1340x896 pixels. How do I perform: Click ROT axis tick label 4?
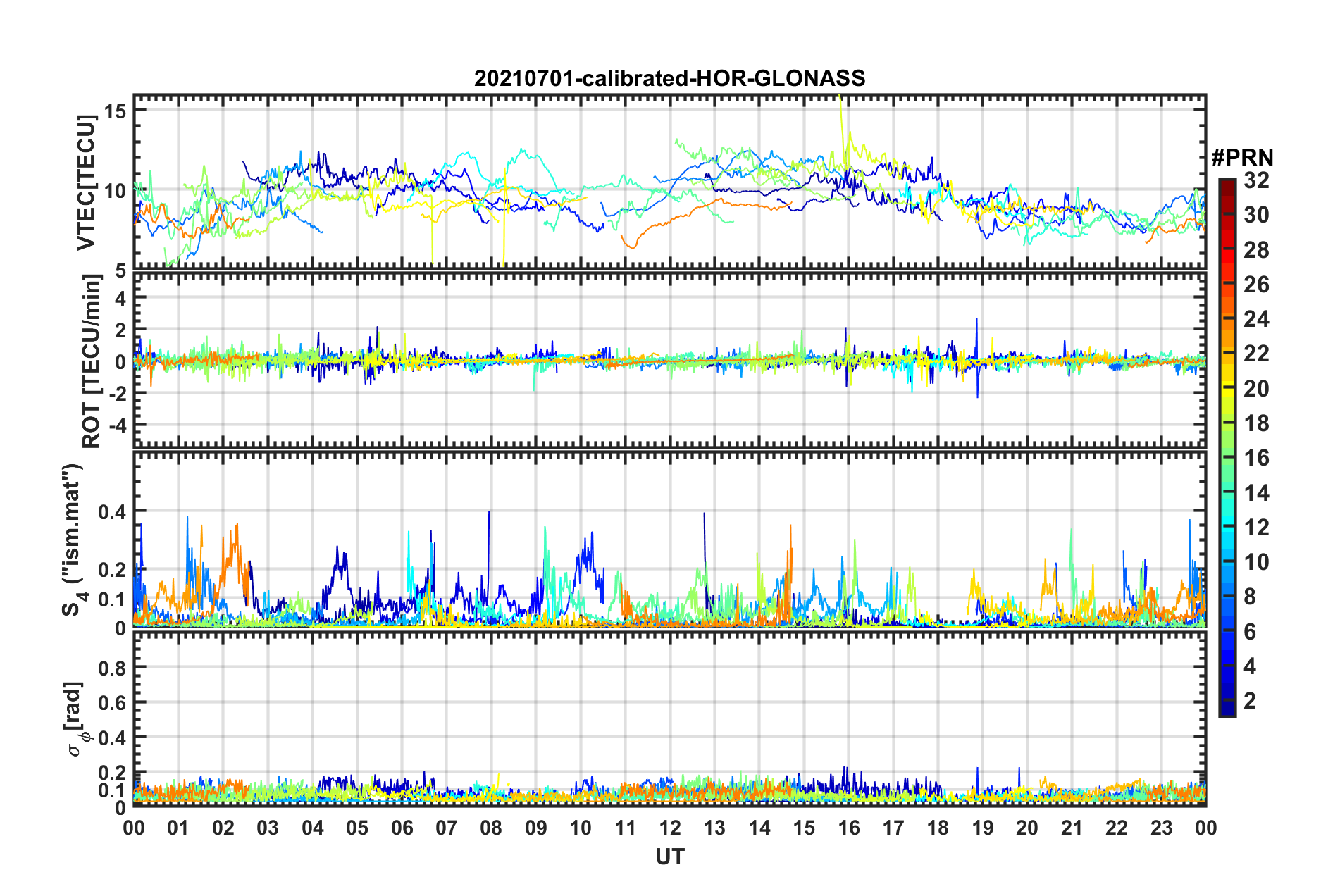[121, 299]
